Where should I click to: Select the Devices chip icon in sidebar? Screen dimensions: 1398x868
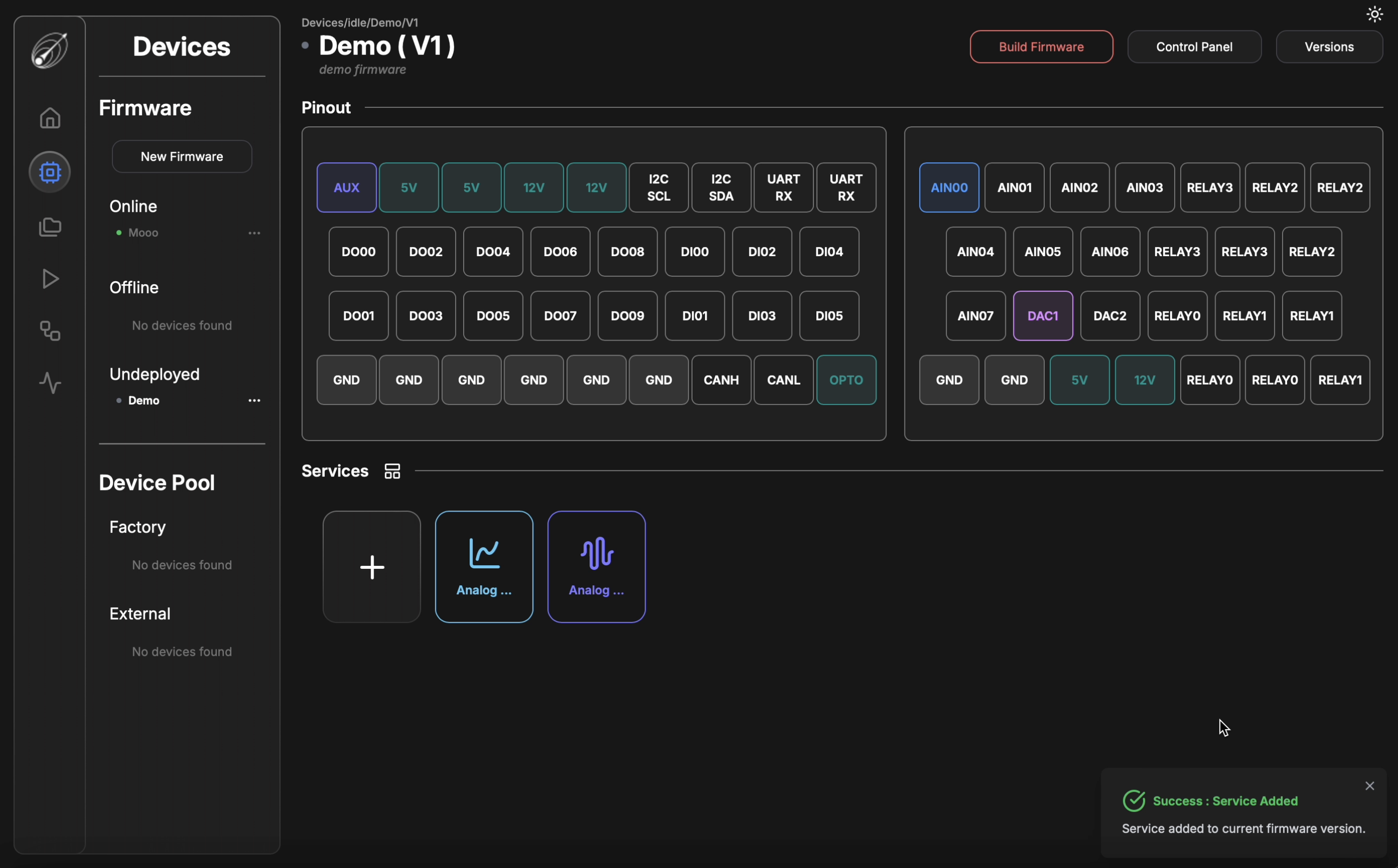(50, 172)
